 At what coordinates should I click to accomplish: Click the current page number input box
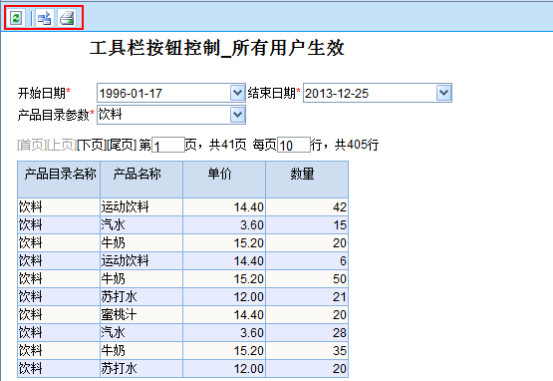[168, 145]
